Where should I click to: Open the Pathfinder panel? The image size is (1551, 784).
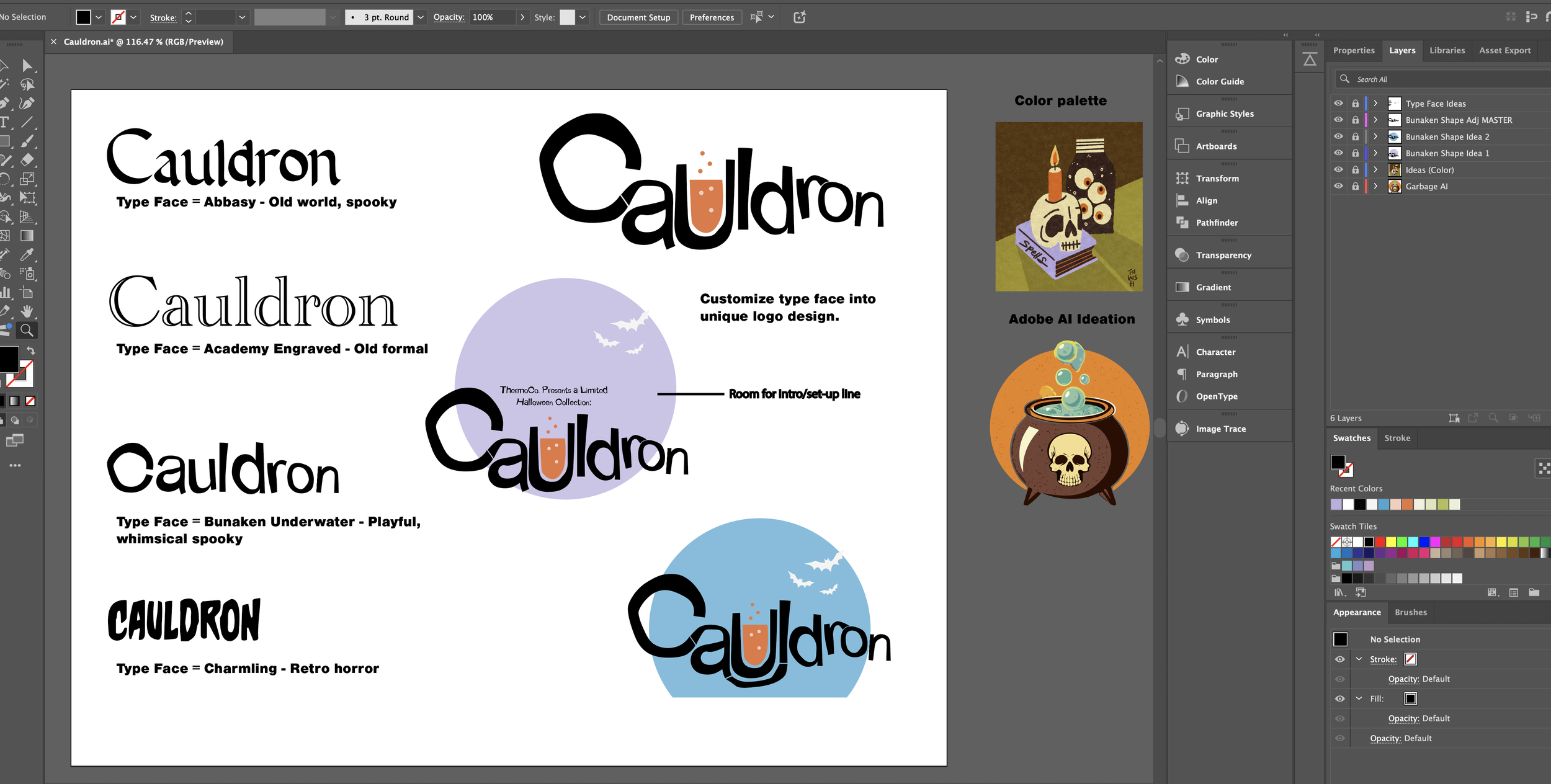[x=1216, y=223]
